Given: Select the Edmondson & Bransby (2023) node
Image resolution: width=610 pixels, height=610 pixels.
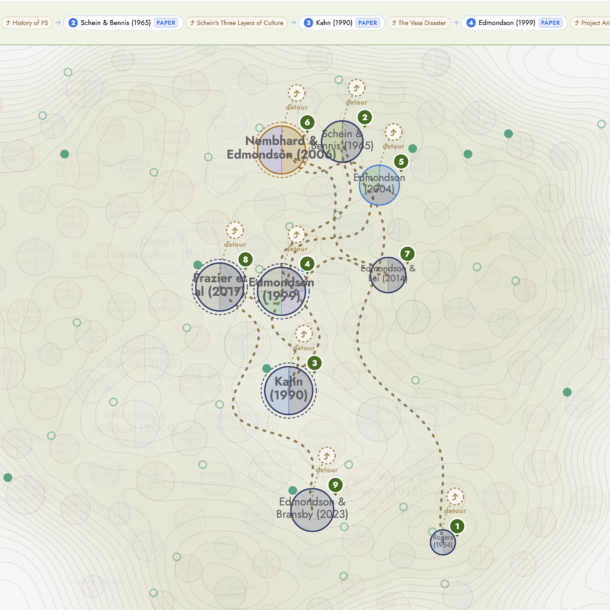Looking at the screenshot, I should pos(312,510).
